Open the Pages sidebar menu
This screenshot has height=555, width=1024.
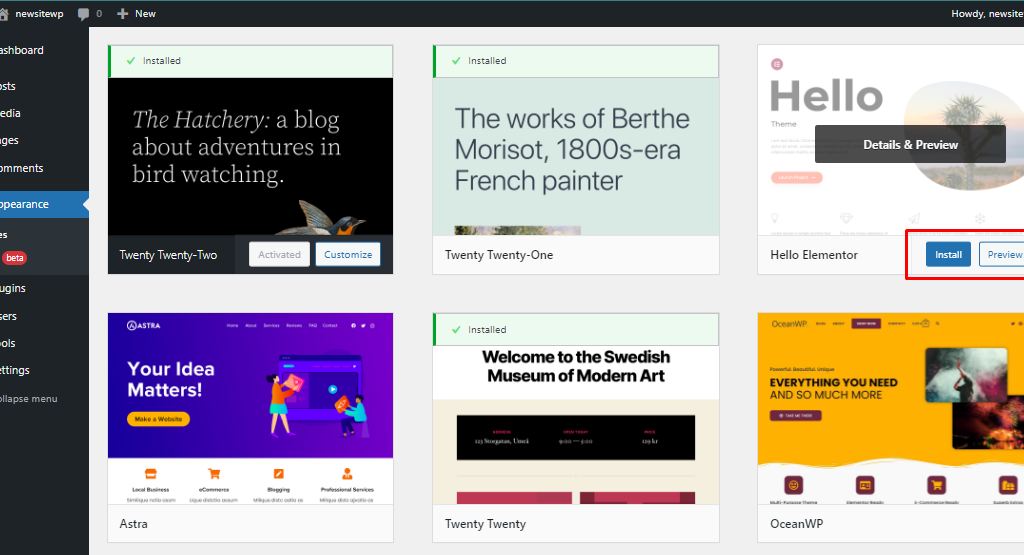point(9,140)
